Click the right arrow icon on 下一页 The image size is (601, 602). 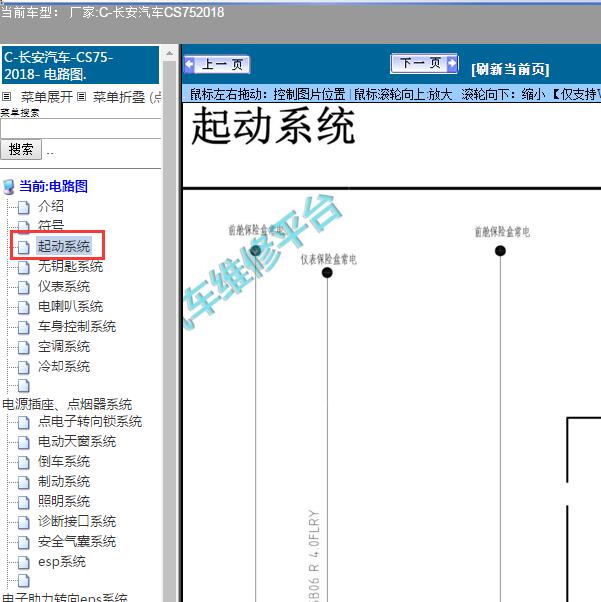[x=452, y=63]
